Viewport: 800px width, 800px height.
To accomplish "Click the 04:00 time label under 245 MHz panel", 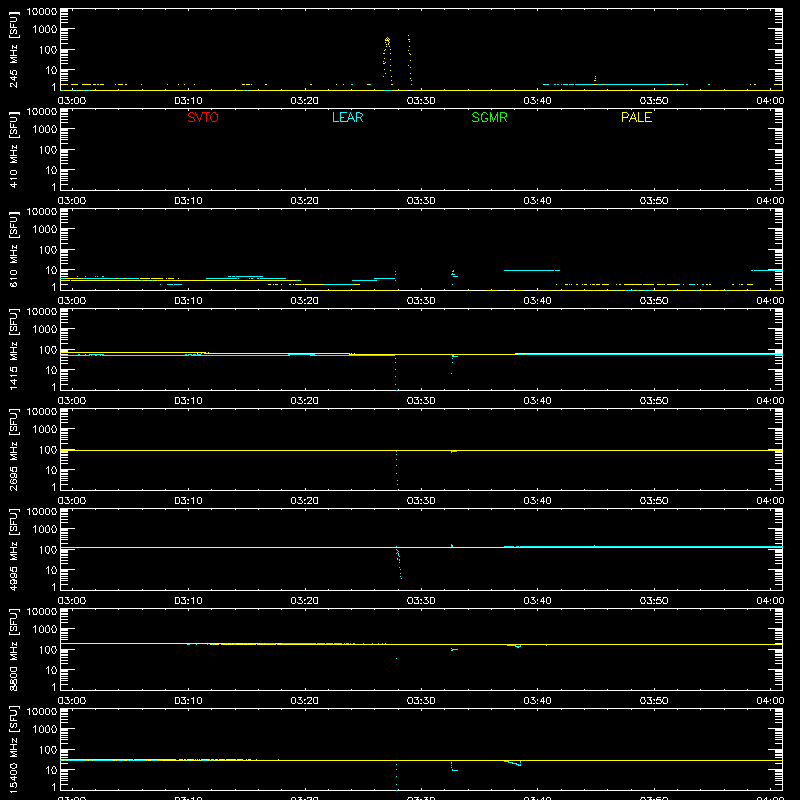I will (x=770, y=101).
